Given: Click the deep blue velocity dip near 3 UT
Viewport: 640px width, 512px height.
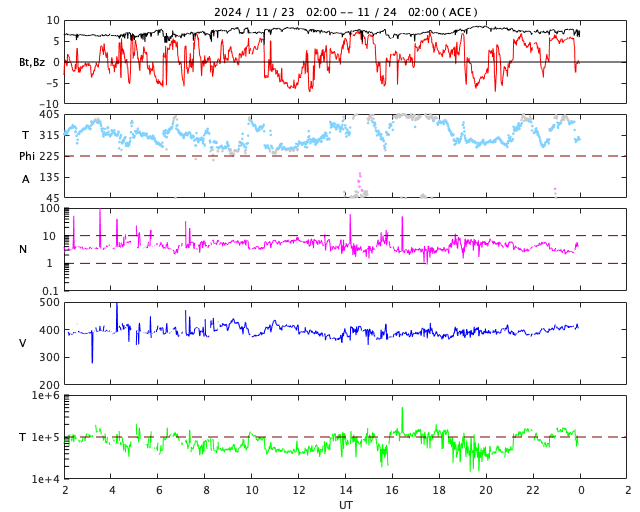Looking at the screenshot, I should [92, 355].
